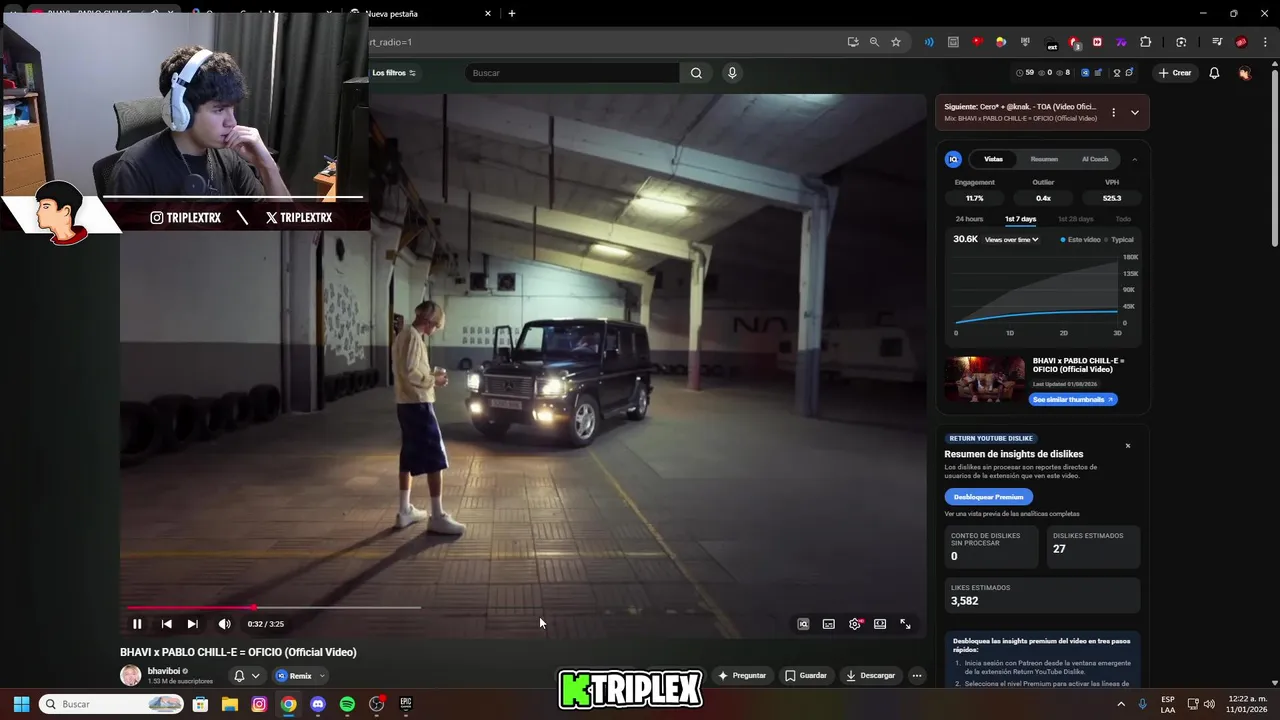Open bhaviboi channel avatar
The width and height of the screenshot is (1280, 720).
pos(131,675)
